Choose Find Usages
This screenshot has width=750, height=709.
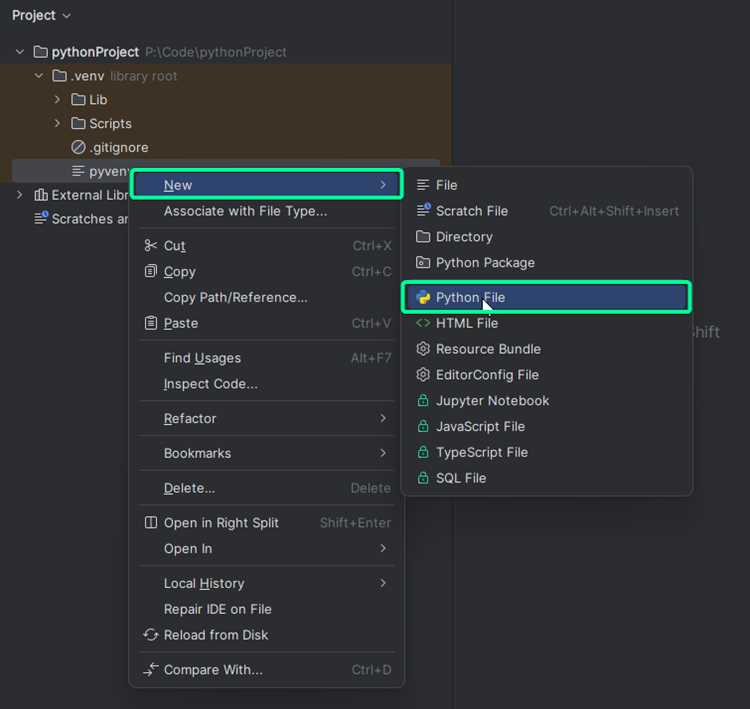click(x=267, y=358)
